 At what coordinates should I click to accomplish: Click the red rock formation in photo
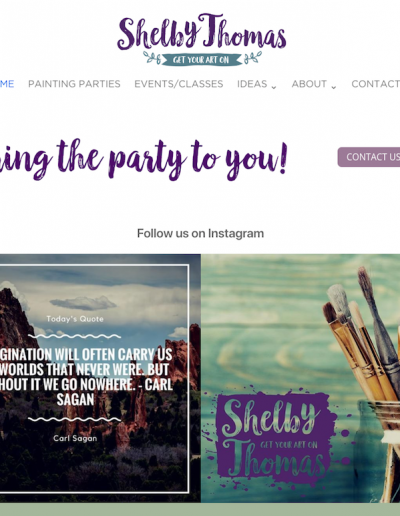tap(15, 318)
